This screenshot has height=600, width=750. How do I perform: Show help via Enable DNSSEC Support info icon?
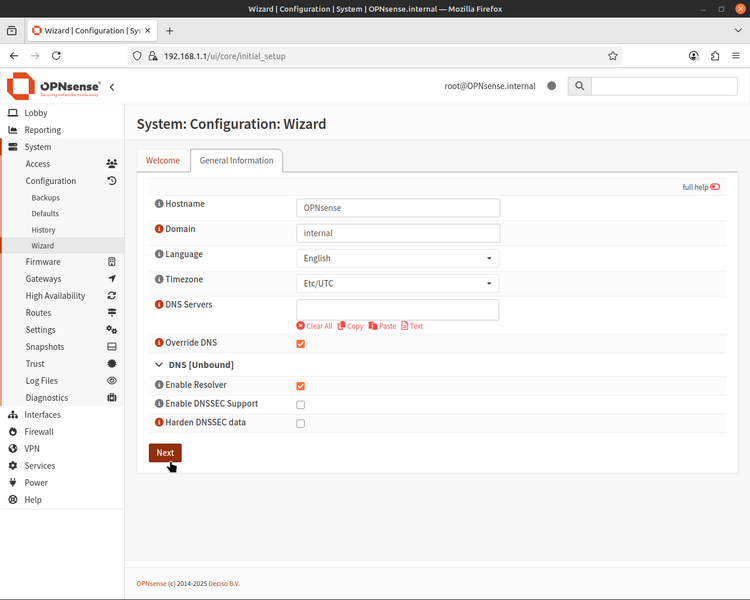pyautogui.click(x=159, y=403)
